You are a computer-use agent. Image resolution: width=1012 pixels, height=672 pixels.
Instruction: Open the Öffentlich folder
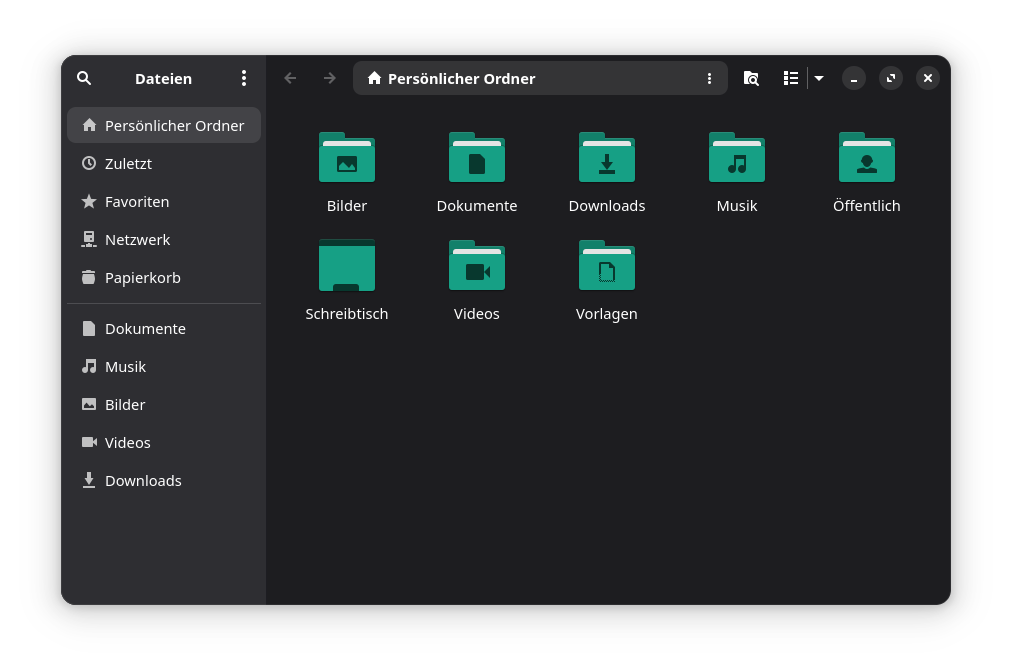(867, 158)
